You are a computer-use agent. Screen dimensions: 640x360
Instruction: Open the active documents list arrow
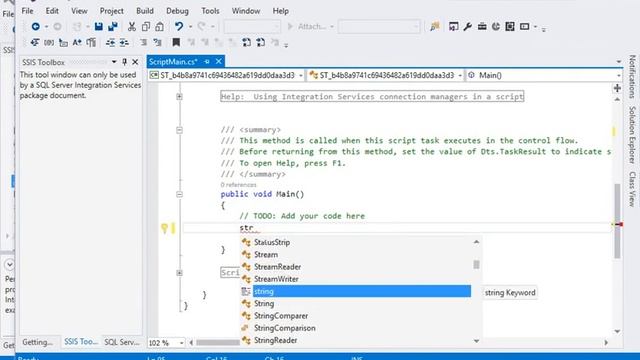[x=619, y=62]
